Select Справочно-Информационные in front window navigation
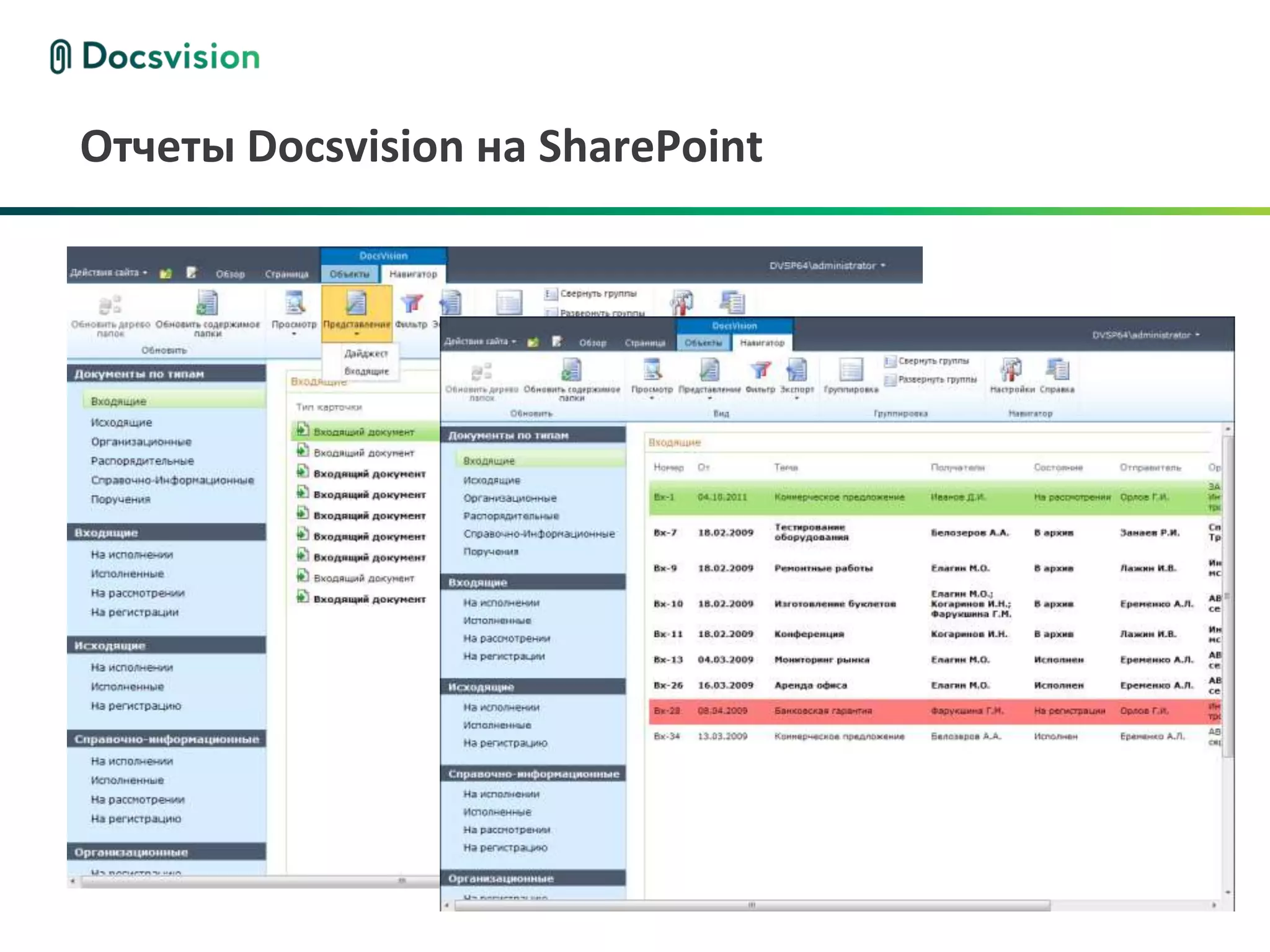1270x952 pixels. 539,534
